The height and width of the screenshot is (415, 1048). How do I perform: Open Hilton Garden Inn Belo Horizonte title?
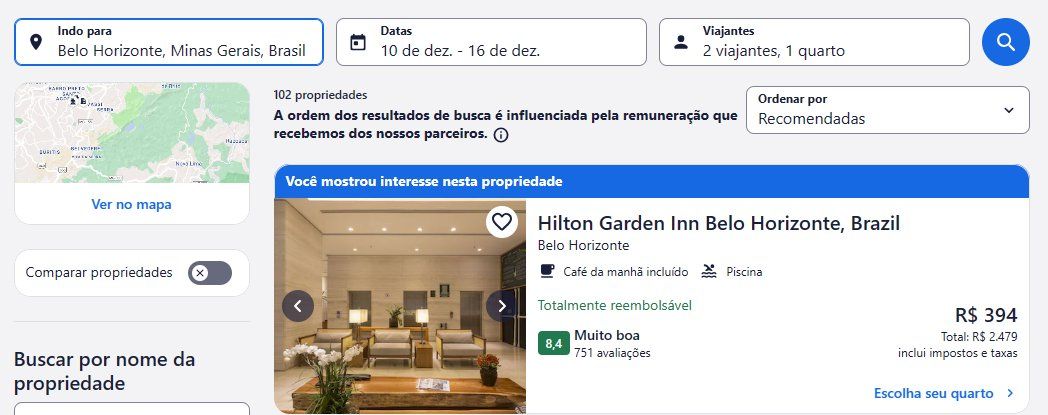(718, 223)
